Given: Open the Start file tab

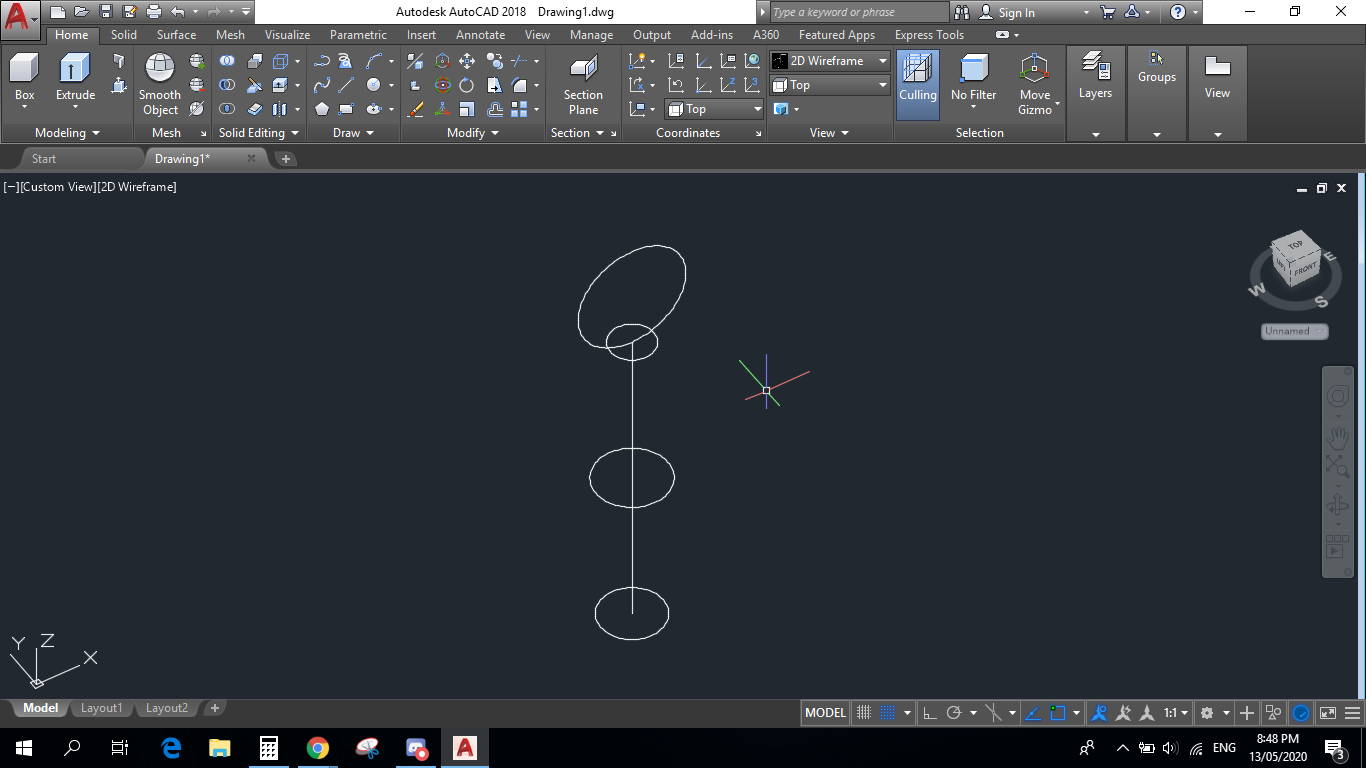Looking at the screenshot, I should tap(44, 159).
